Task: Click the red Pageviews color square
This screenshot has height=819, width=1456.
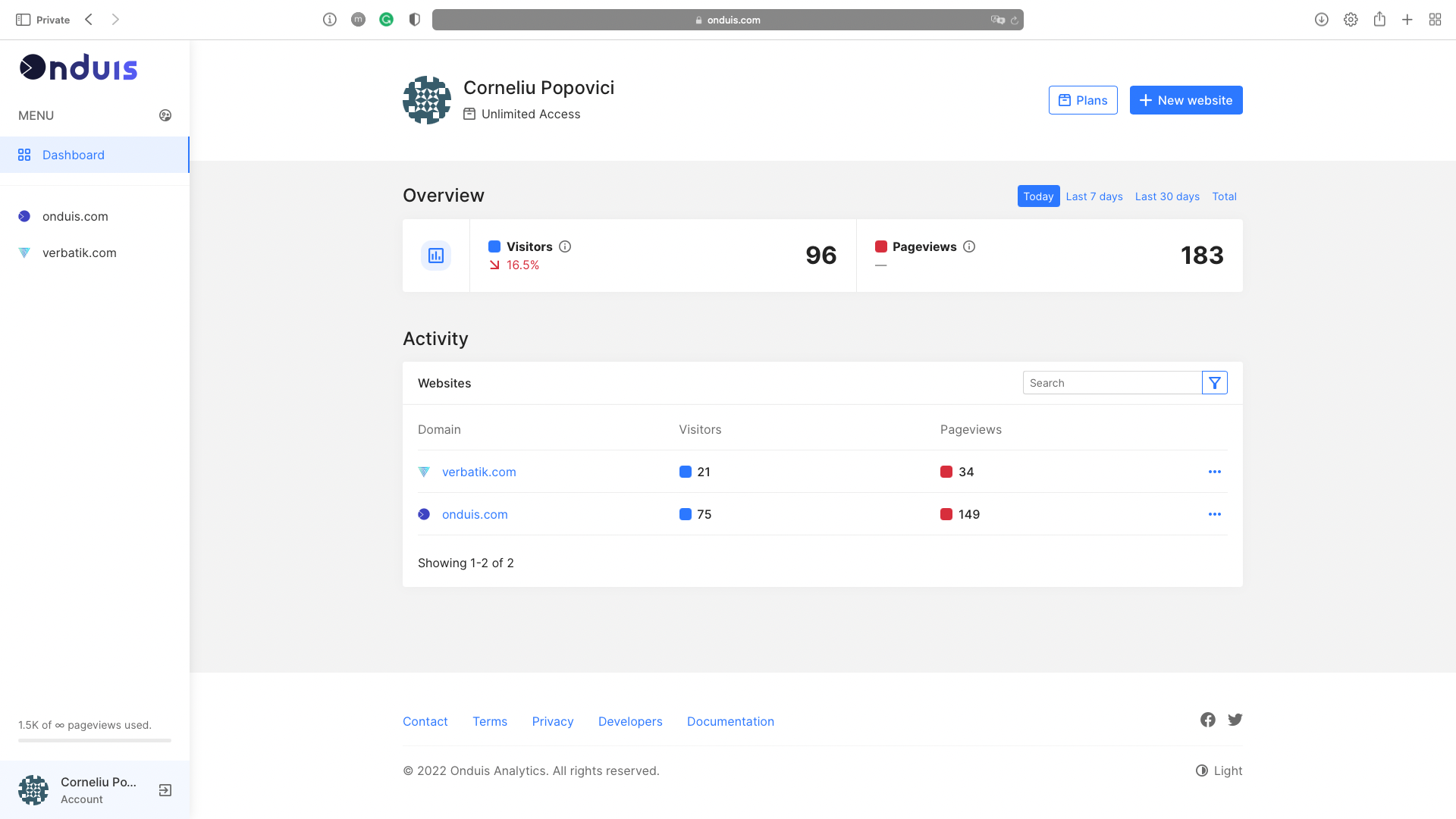Action: [881, 246]
